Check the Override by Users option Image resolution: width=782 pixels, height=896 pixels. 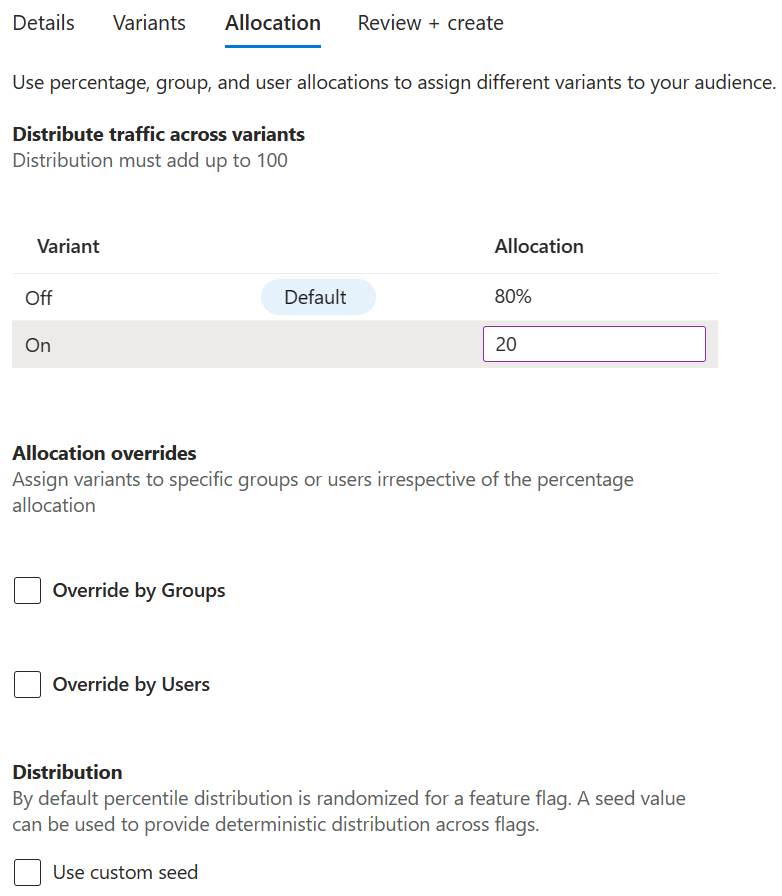[27, 684]
